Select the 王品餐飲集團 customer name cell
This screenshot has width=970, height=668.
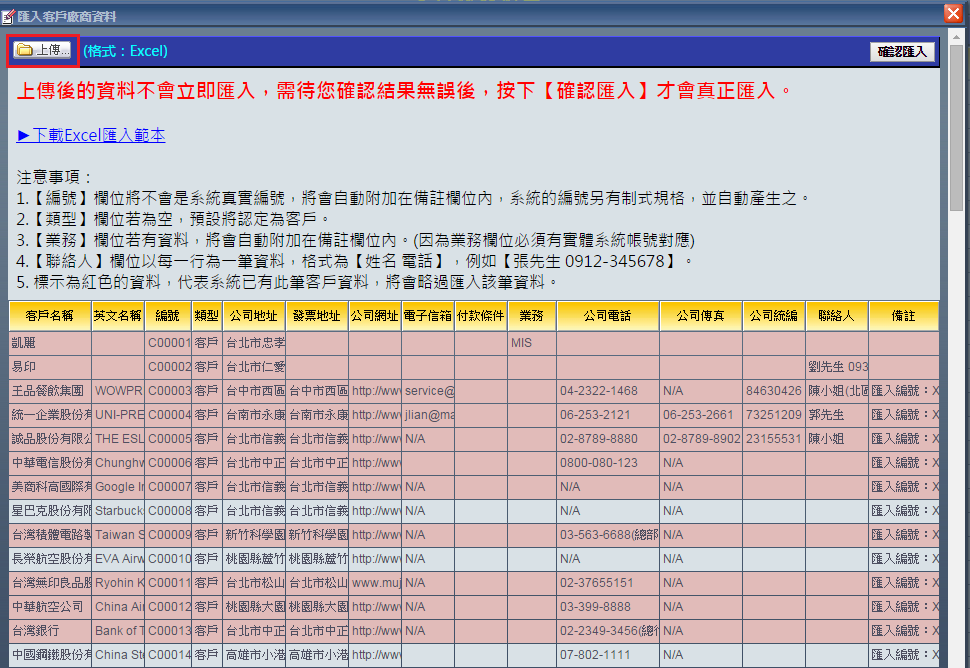coord(49,391)
